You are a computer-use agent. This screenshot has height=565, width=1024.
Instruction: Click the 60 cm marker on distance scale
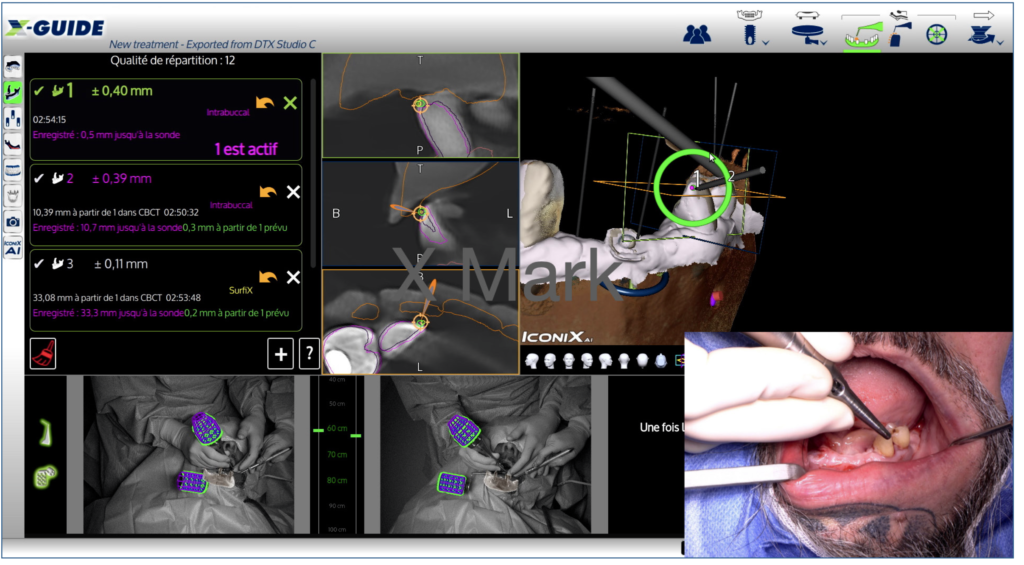click(337, 428)
